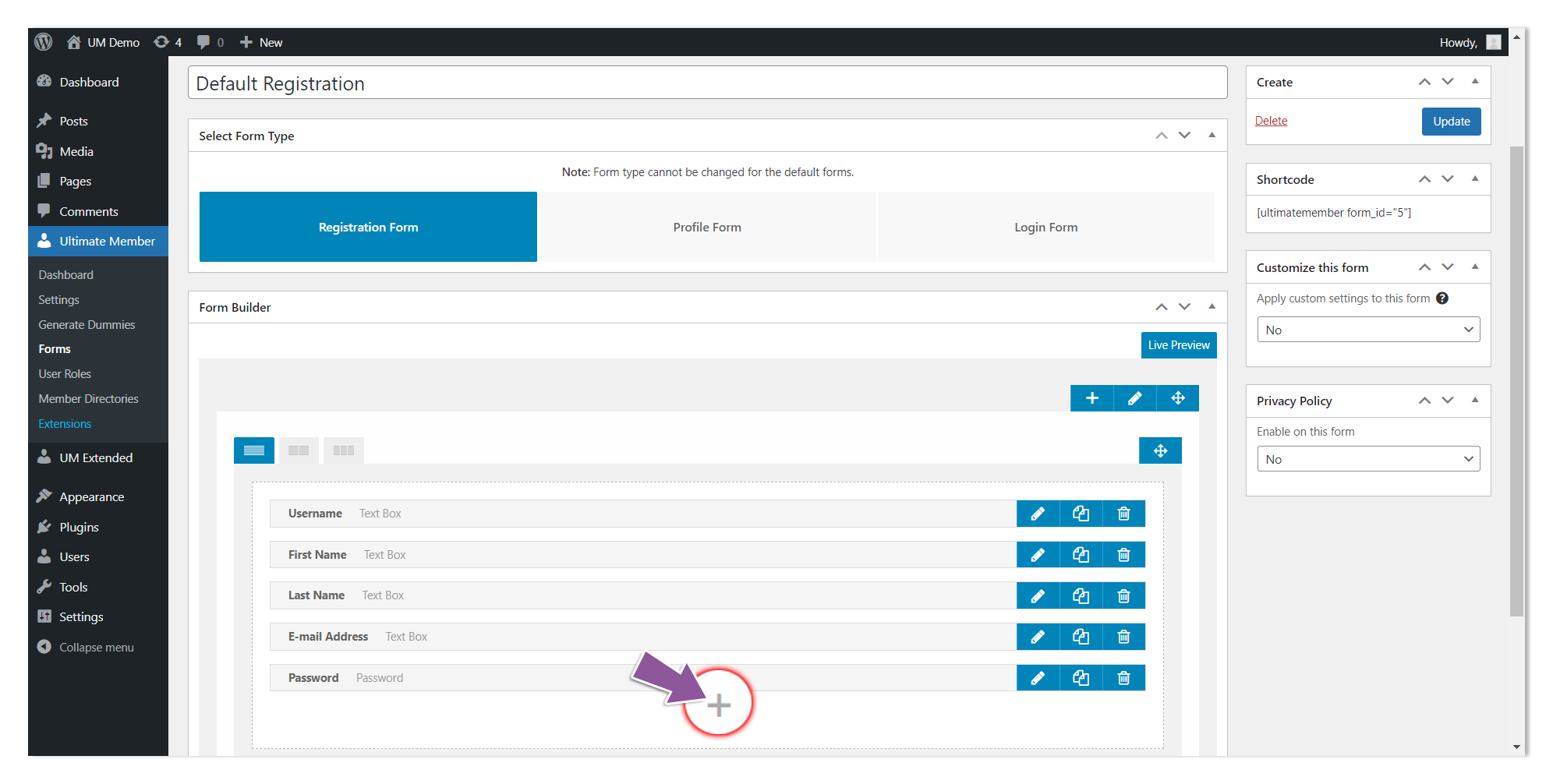Collapse the Privacy Policy panel
The height and width of the screenshot is (784, 1553).
tap(1475, 401)
